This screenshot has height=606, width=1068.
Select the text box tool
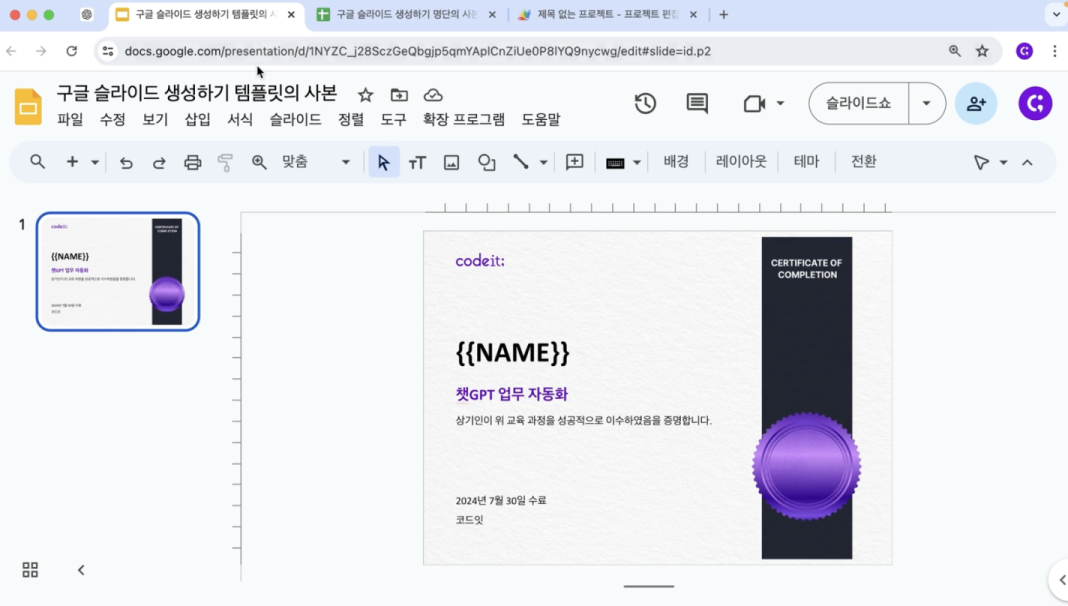(417, 161)
